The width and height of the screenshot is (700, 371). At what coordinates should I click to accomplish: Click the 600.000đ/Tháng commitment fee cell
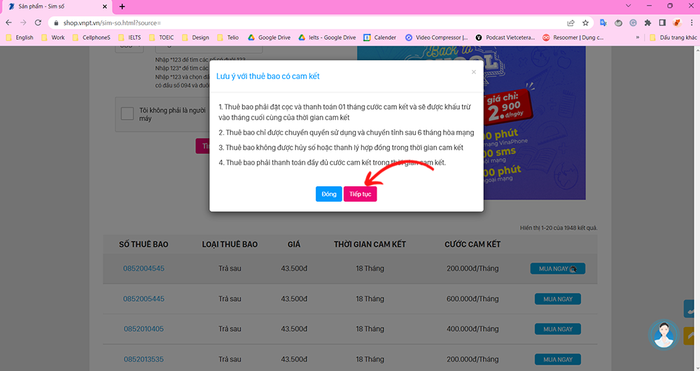tap(472, 299)
